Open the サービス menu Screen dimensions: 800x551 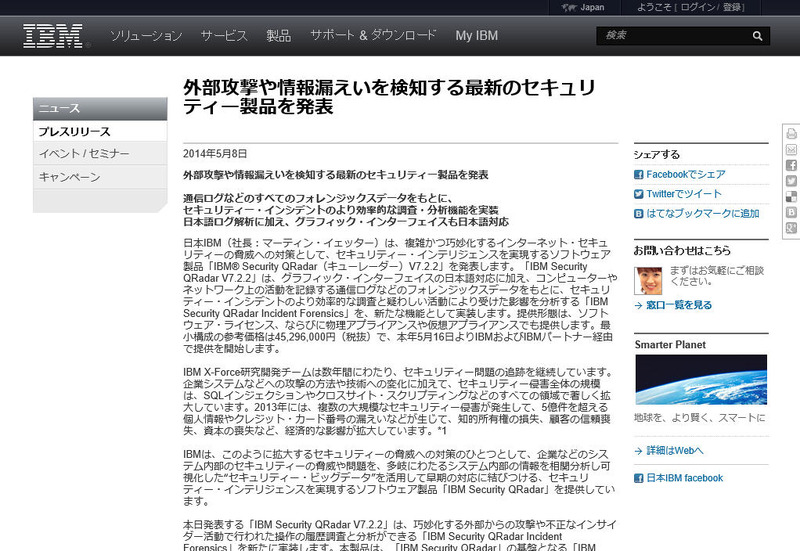(223, 36)
